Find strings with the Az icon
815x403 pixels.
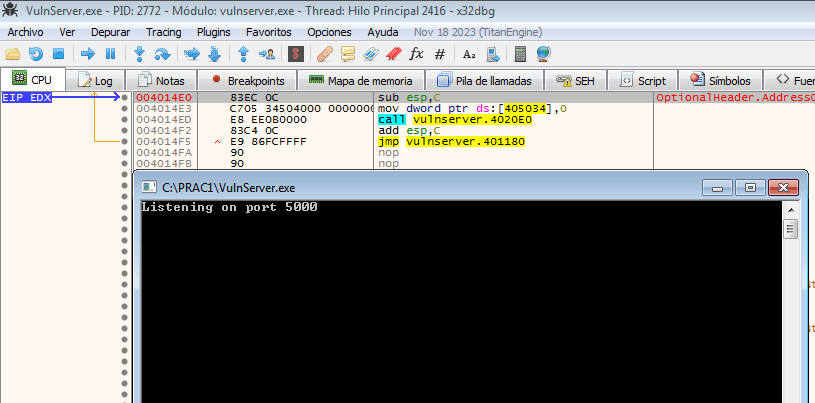(x=469, y=54)
